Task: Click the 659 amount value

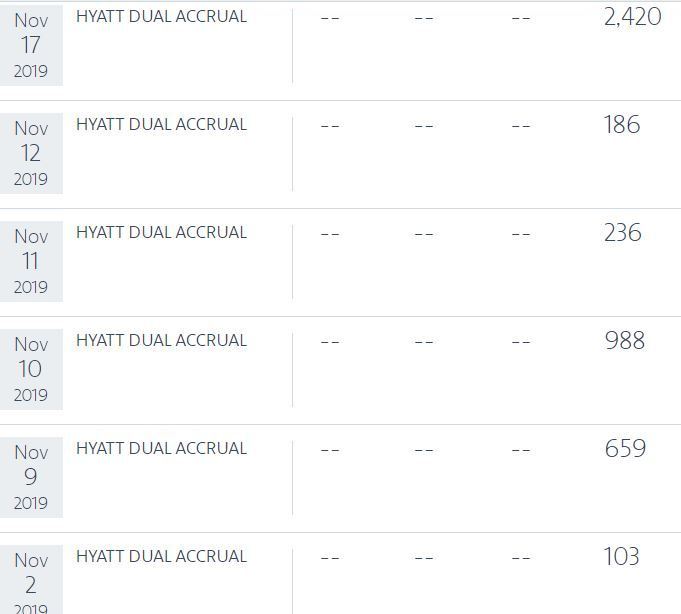Action: 625,449
